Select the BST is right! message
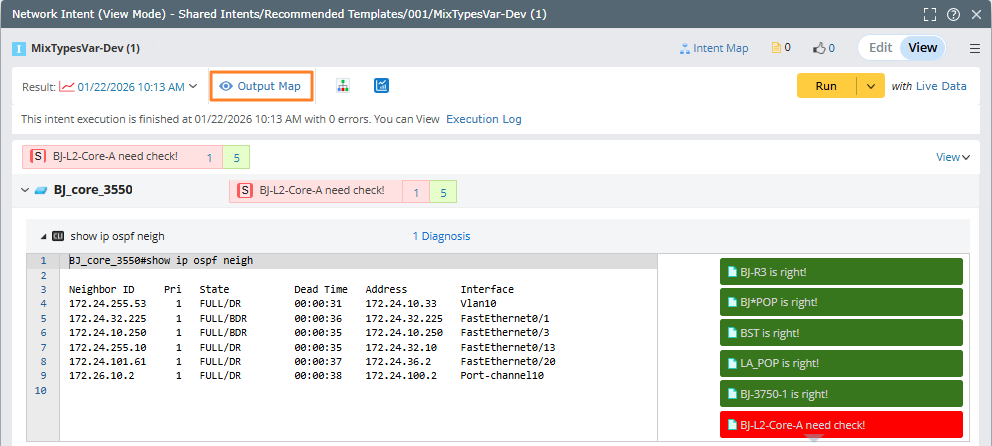The image size is (992, 446). pos(841,333)
